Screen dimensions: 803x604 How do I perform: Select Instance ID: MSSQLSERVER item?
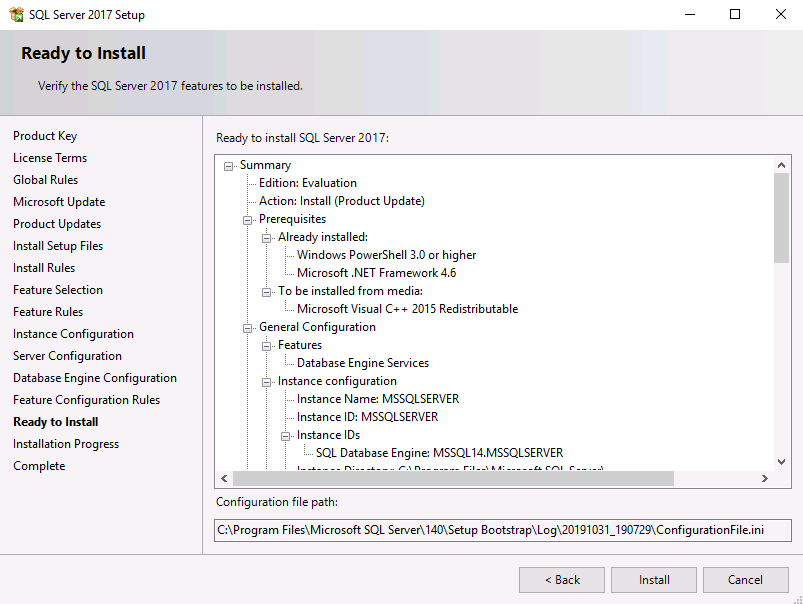pos(367,417)
